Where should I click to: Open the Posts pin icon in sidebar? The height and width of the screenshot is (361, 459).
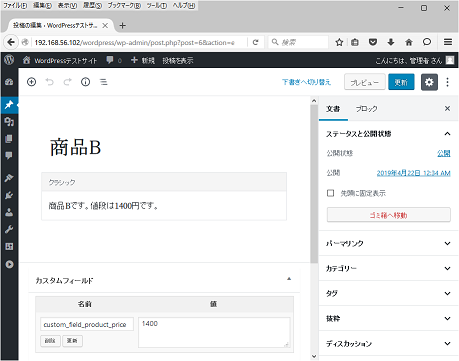point(9,105)
